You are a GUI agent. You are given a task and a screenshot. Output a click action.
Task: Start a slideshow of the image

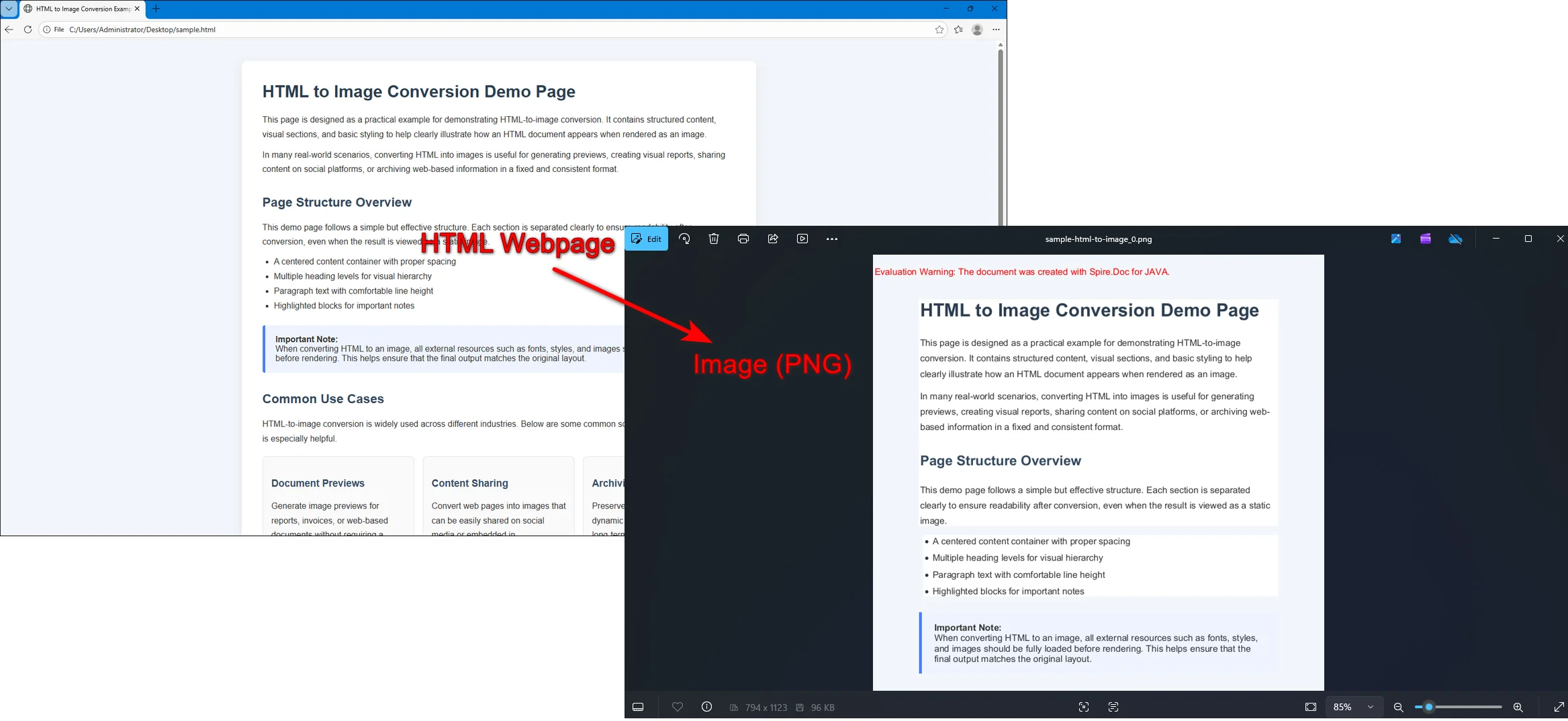(x=802, y=239)
